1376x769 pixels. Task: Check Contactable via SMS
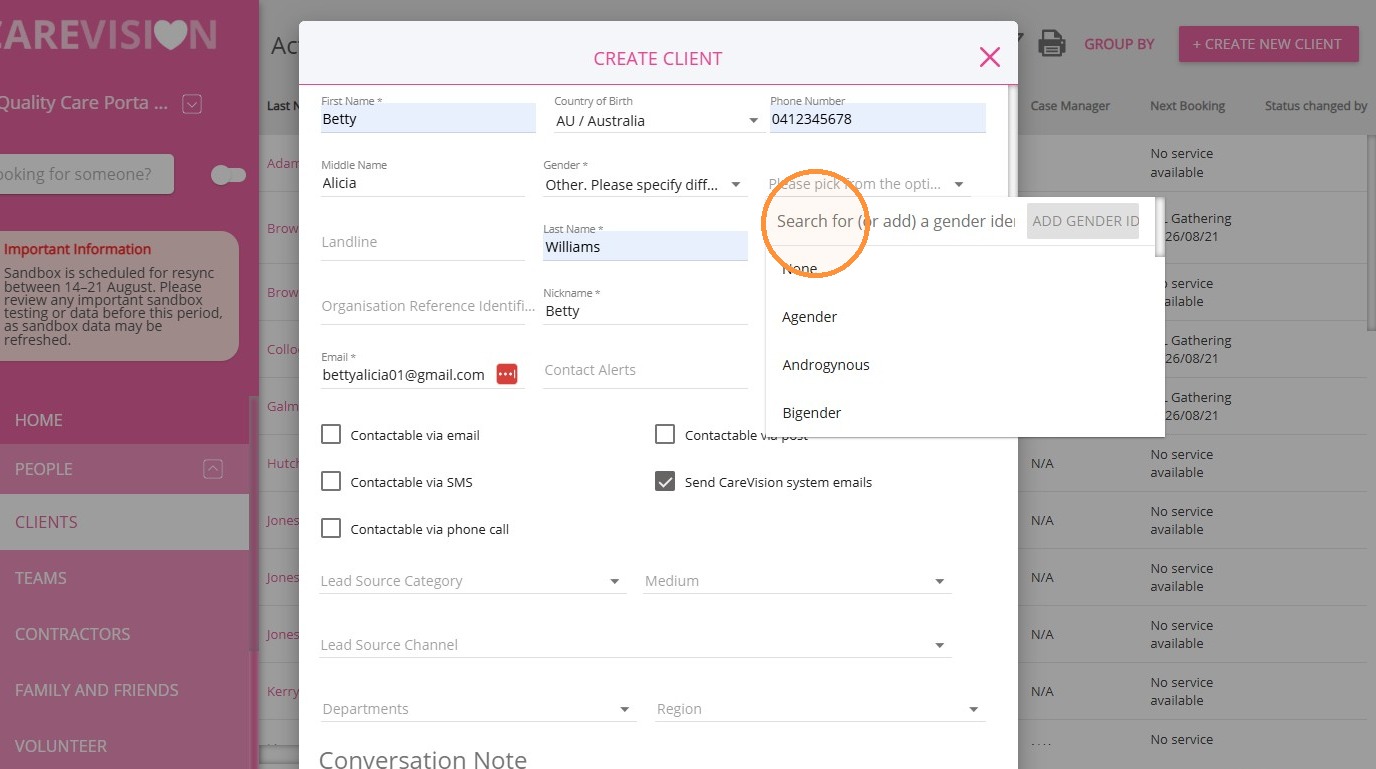[331, 481]
